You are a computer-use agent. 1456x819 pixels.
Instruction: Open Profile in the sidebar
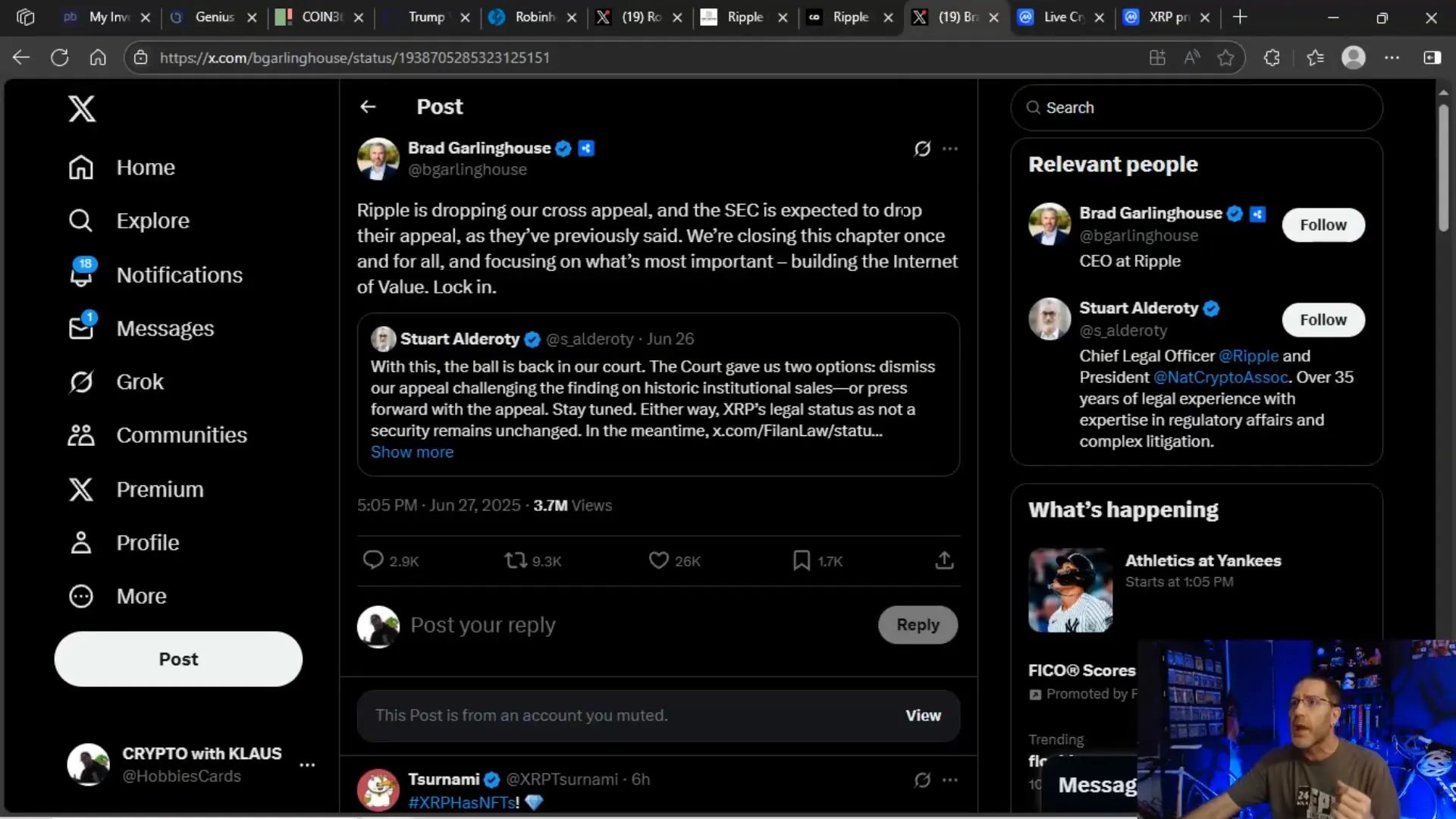(x=123, y=543)
